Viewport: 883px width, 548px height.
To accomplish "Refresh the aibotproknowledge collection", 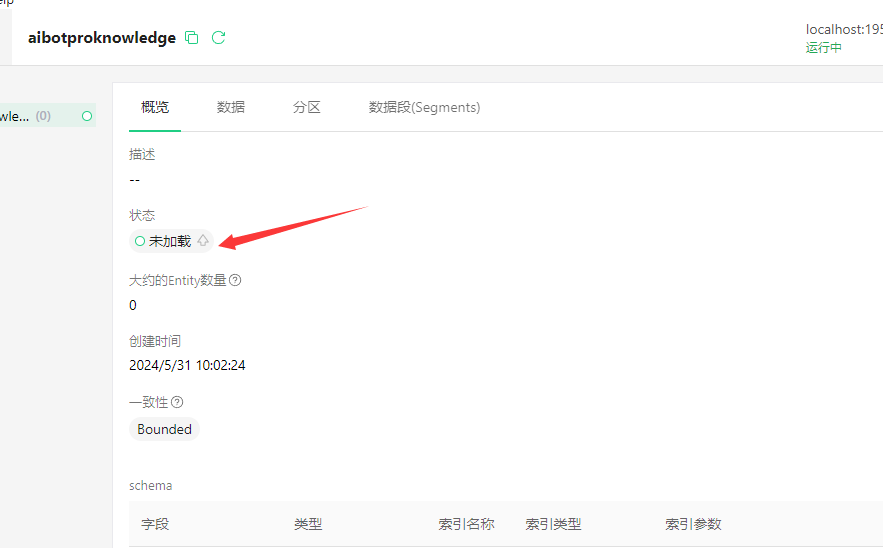I will coord(219,38).
